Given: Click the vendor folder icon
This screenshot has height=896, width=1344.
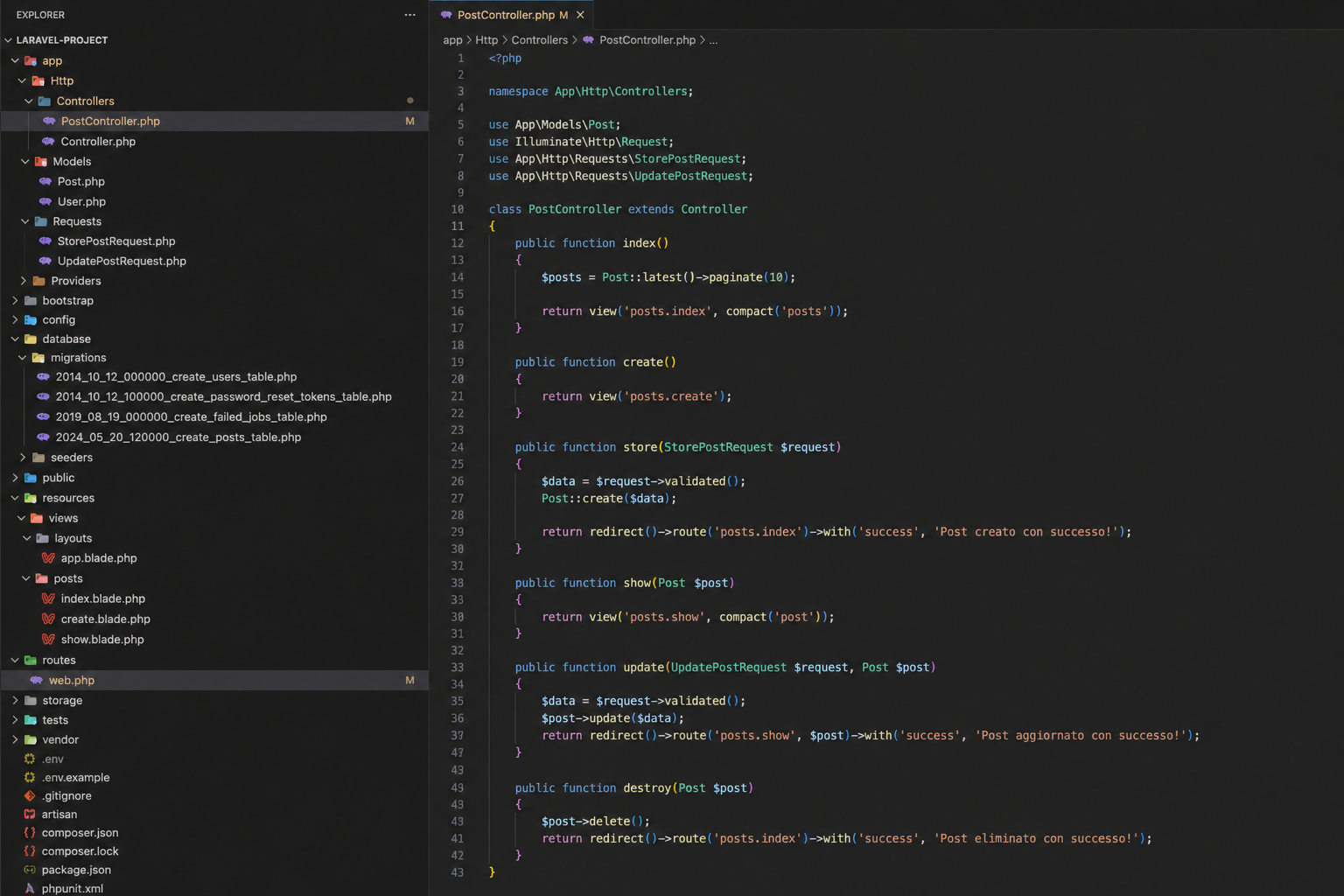Looking at the screenshot, I should tap(31, 739).
